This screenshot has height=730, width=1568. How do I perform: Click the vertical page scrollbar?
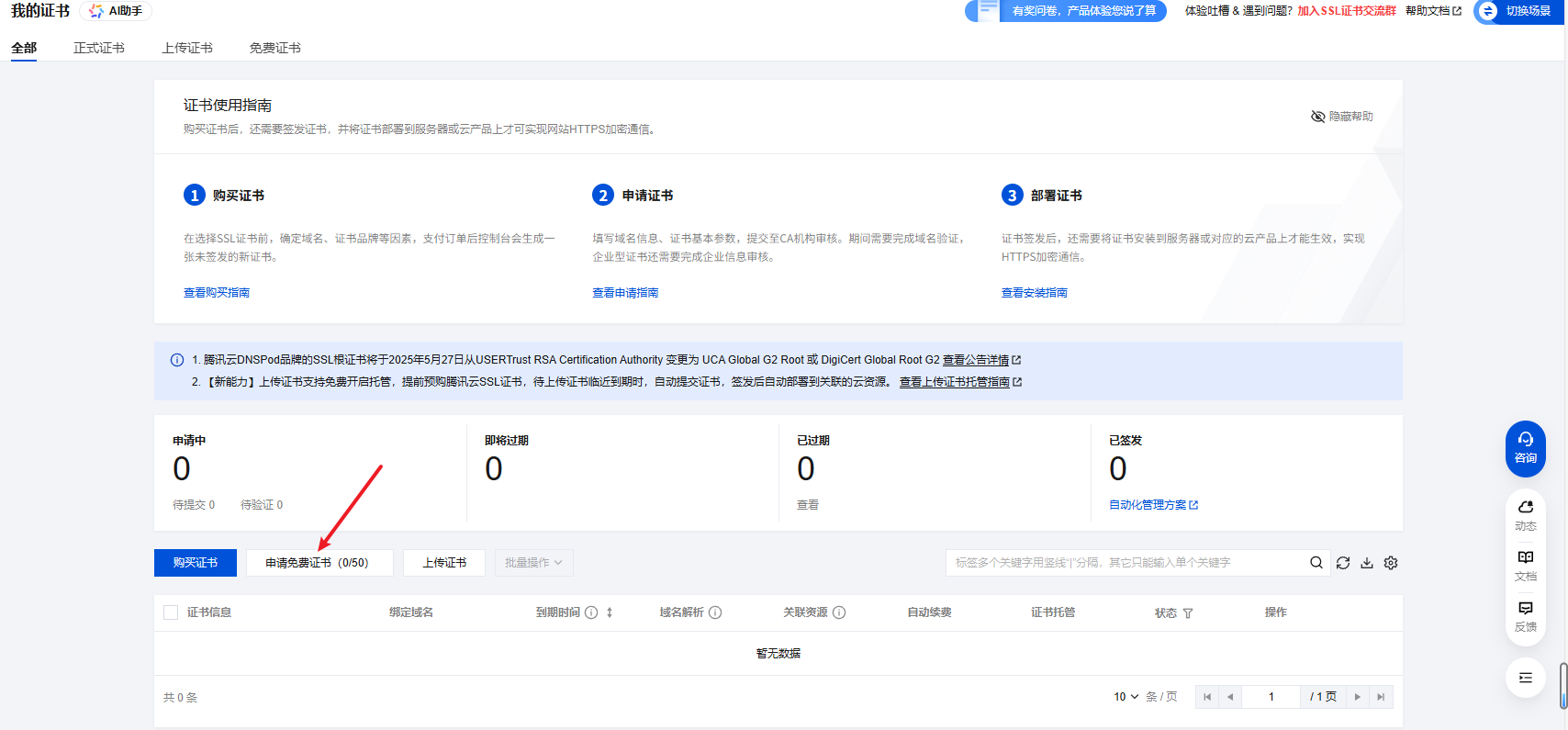(x=1563, y=685)
